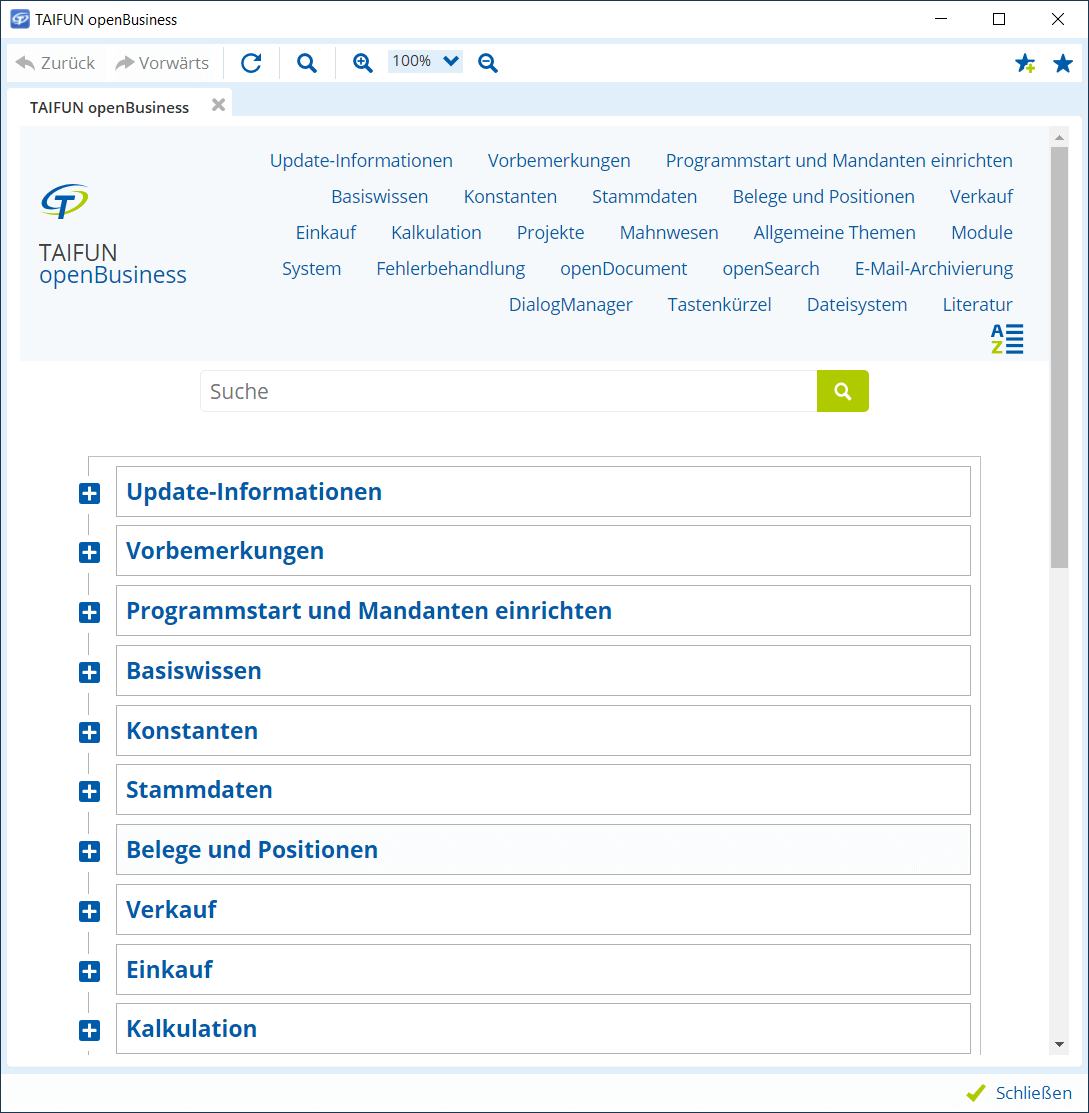The height and width of the screenshot is (1113, 1089).
Task: Expand the Basiswissen tree node
Action: (89, 672)
